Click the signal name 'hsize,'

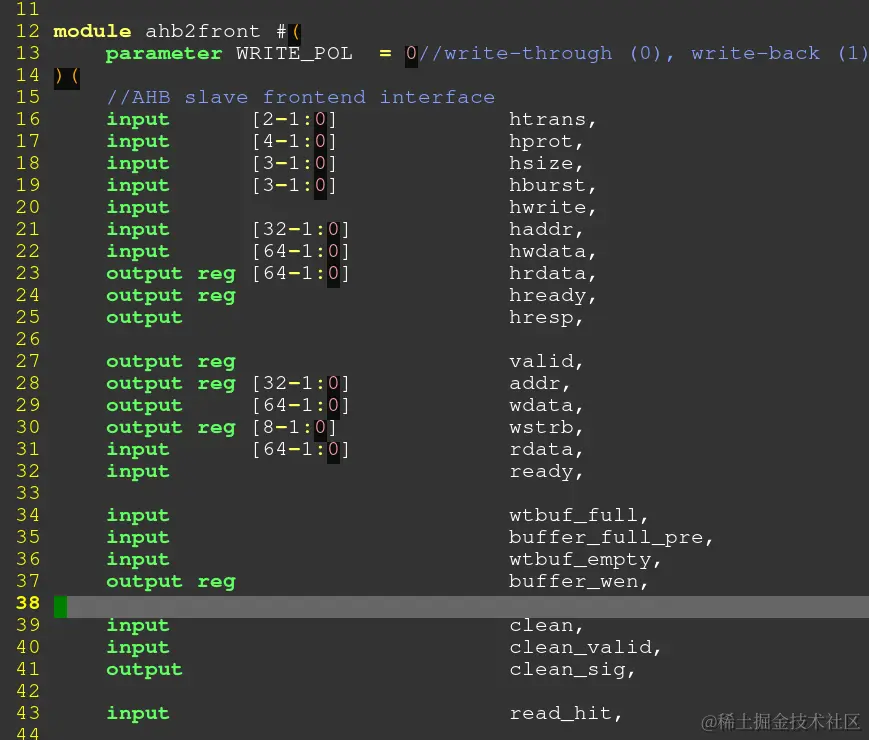click(546, 164)
